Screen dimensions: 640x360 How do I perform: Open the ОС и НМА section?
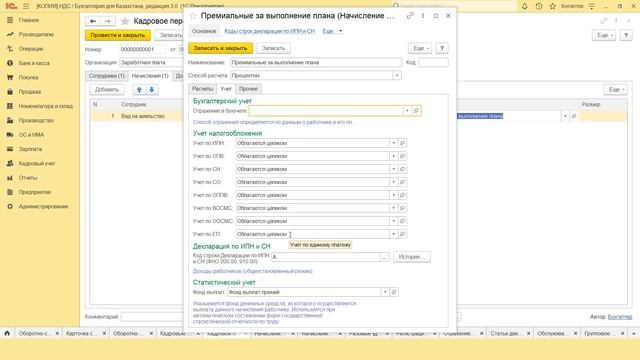point(31,135)
